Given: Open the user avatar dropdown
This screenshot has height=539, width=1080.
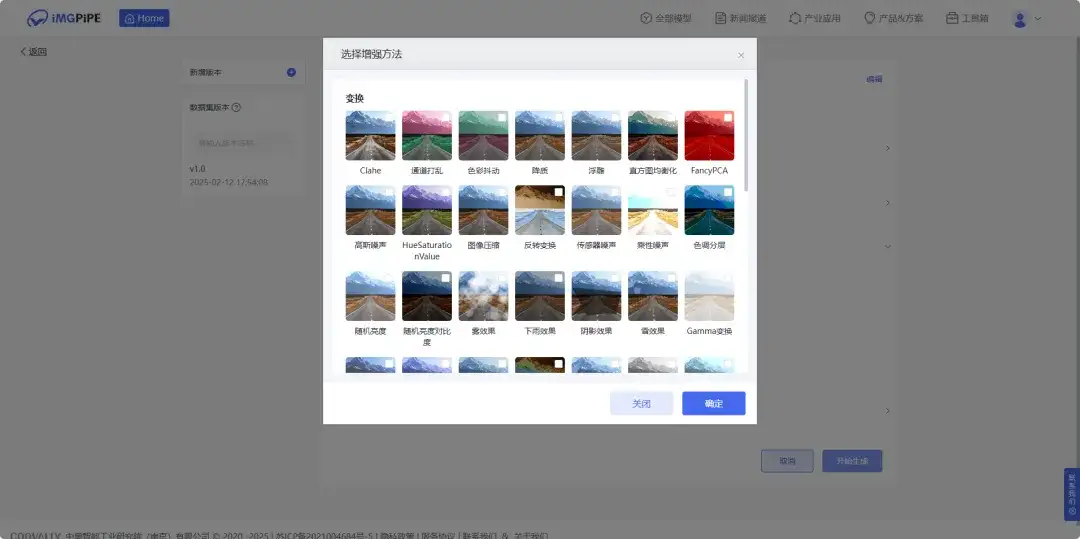Looking at the screenshot, I should click(x=1026, y=18).
